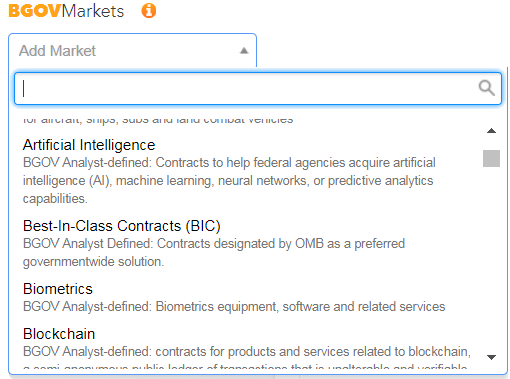Click the orange BGOV Markets info icon
510x379 pixels.
pos(149,11)
